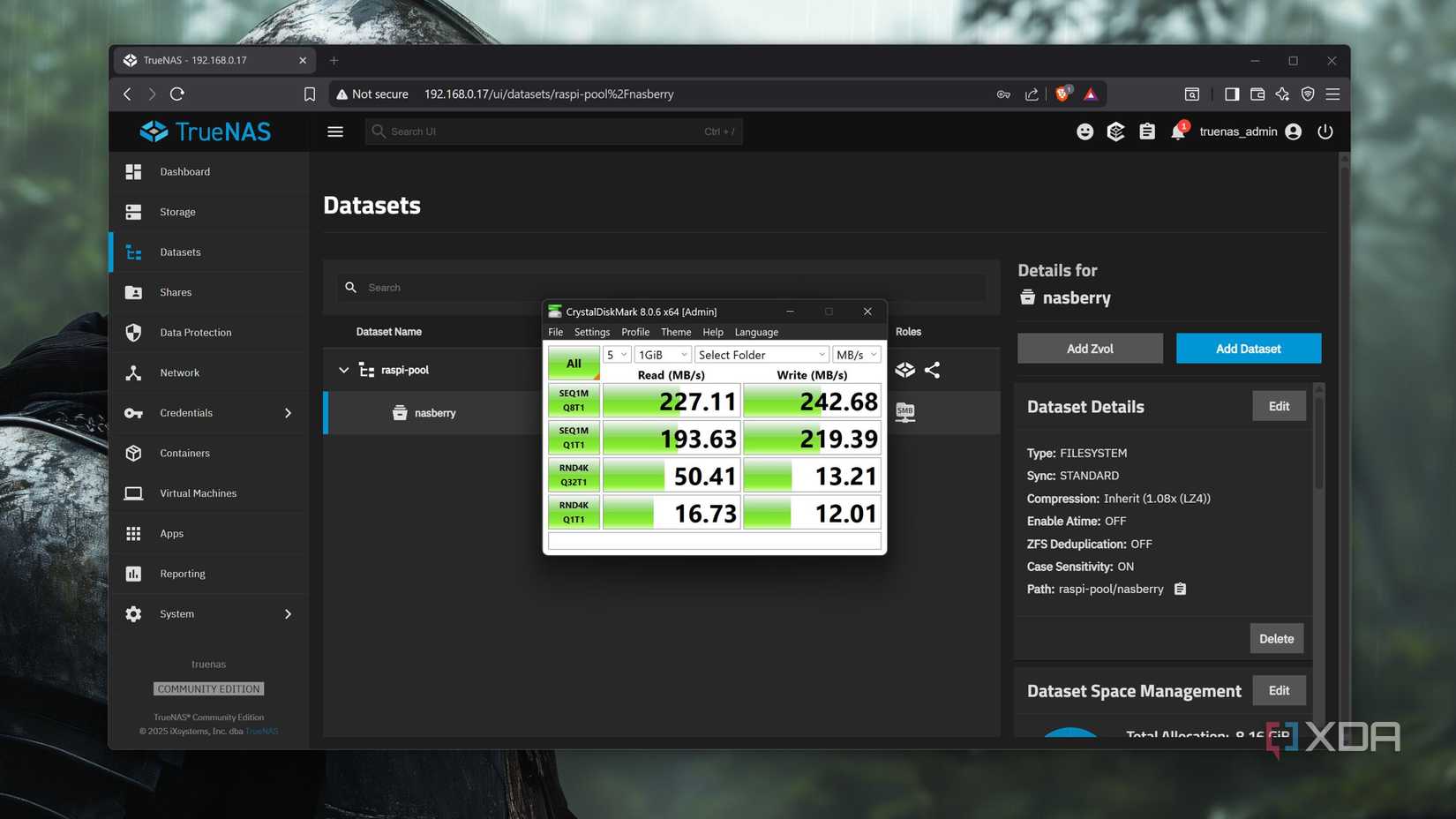Collapse the raspi-pool dataset tree
This screenshot has width=1456, height=819.
[x=343, y=370]
